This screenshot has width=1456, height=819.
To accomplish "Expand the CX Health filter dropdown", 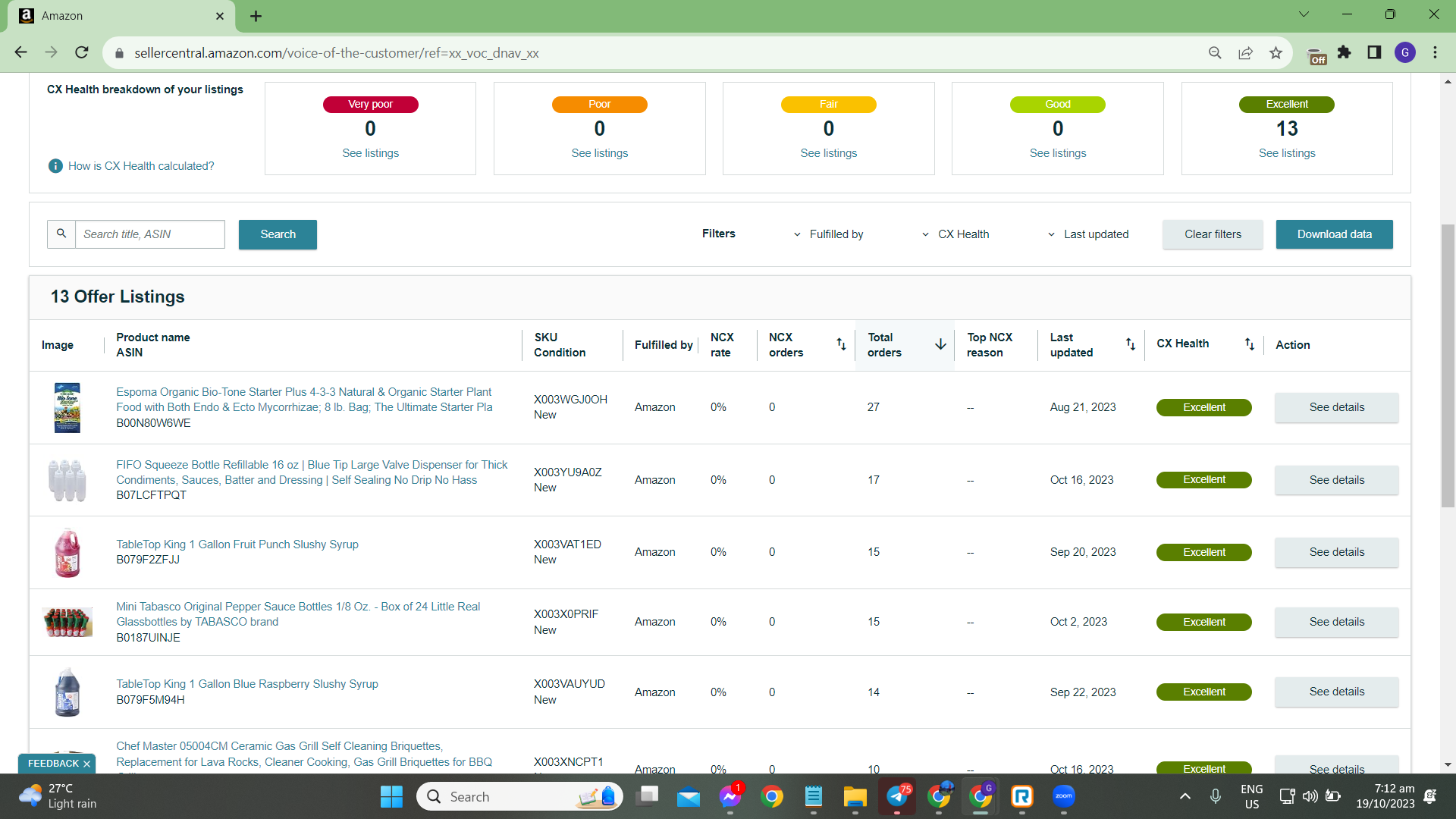I will tap(955, 234).
